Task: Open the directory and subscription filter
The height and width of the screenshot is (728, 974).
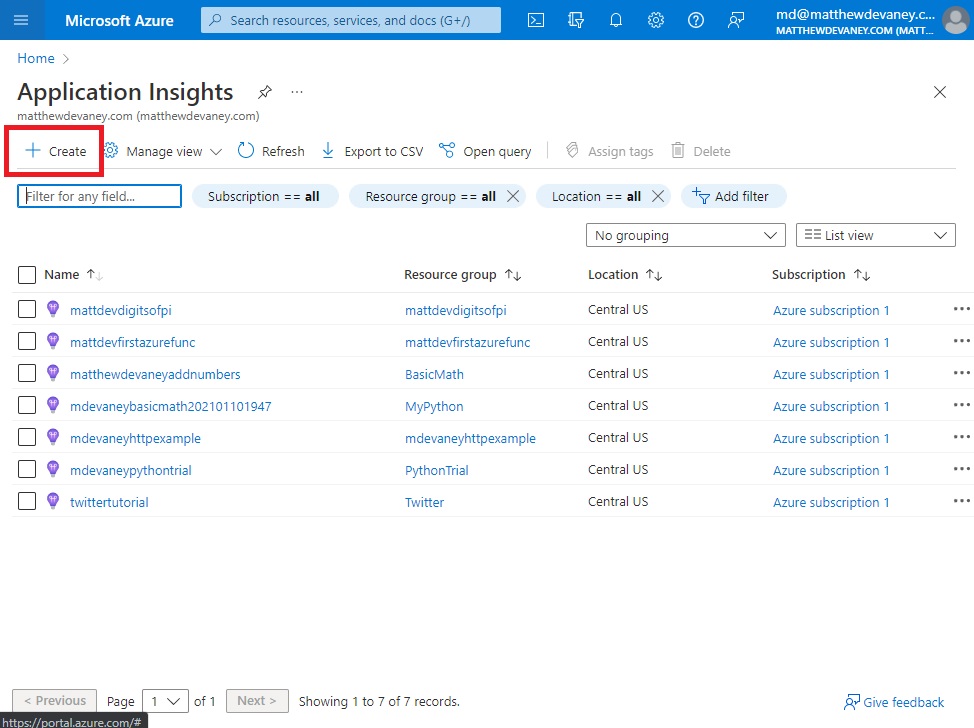Action: pyautogui.click(x=575, y=20)
